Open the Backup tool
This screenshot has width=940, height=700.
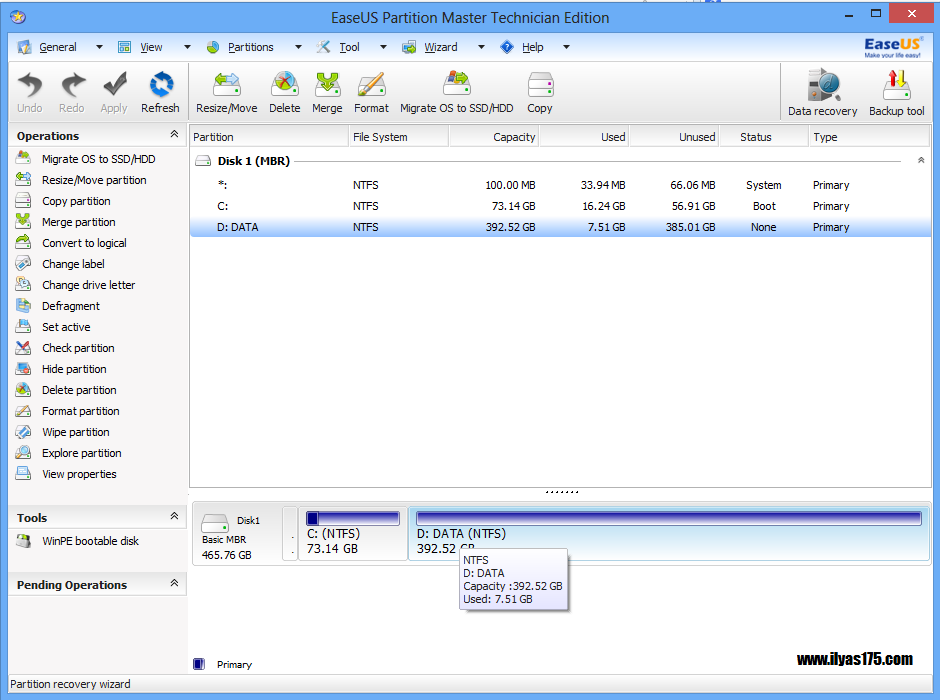[897, 93]
